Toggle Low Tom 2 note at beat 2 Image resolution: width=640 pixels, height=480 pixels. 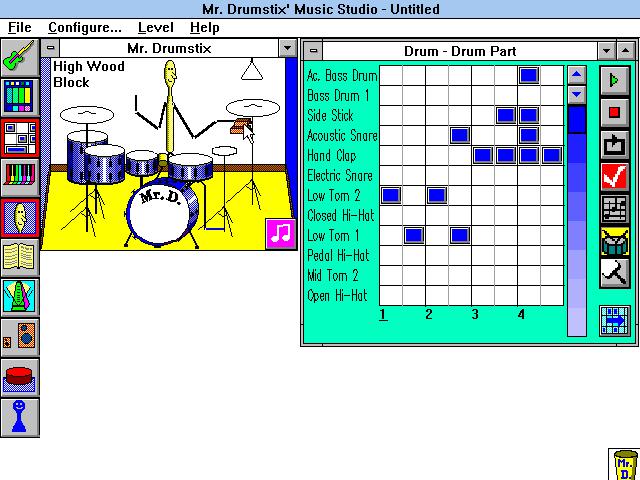(437, 195)
